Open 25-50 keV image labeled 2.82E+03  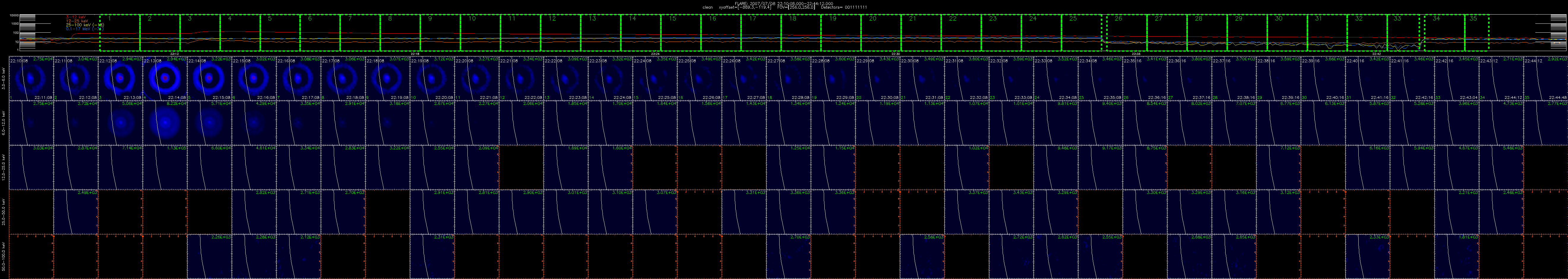click(254, 212)
